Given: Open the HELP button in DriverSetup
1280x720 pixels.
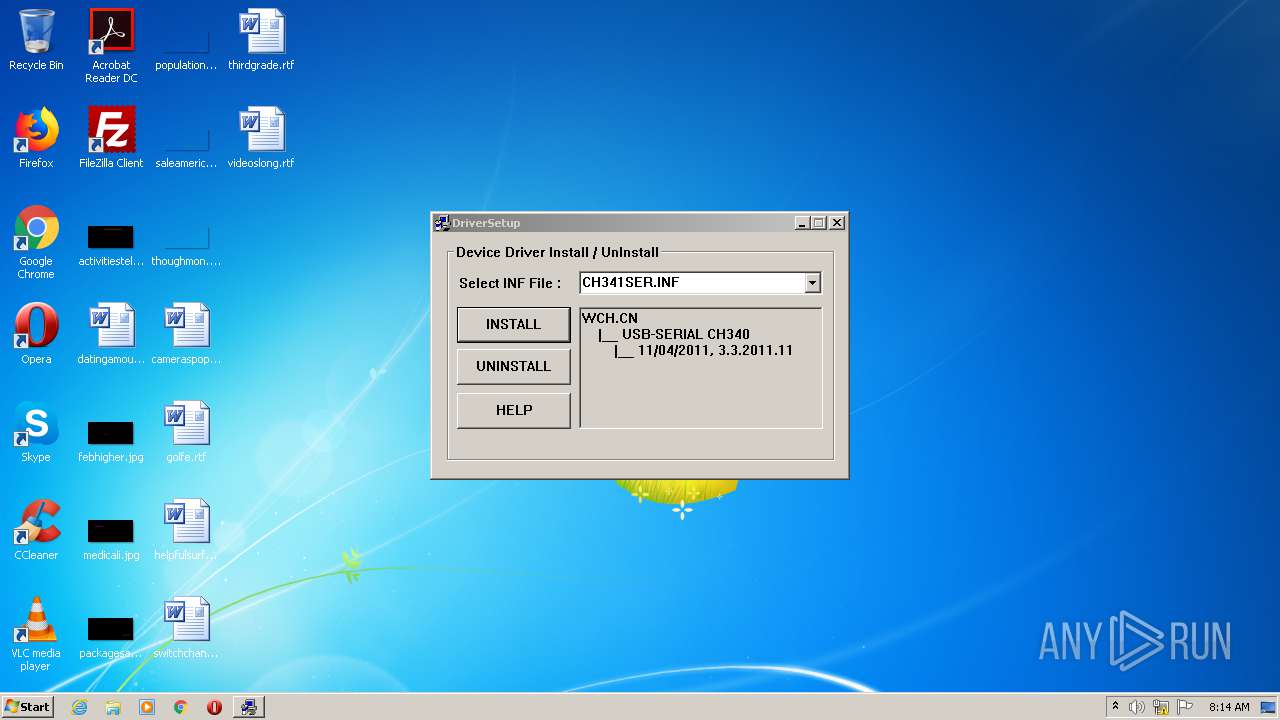Looking at the screenshot, I should tap(513, 410).
